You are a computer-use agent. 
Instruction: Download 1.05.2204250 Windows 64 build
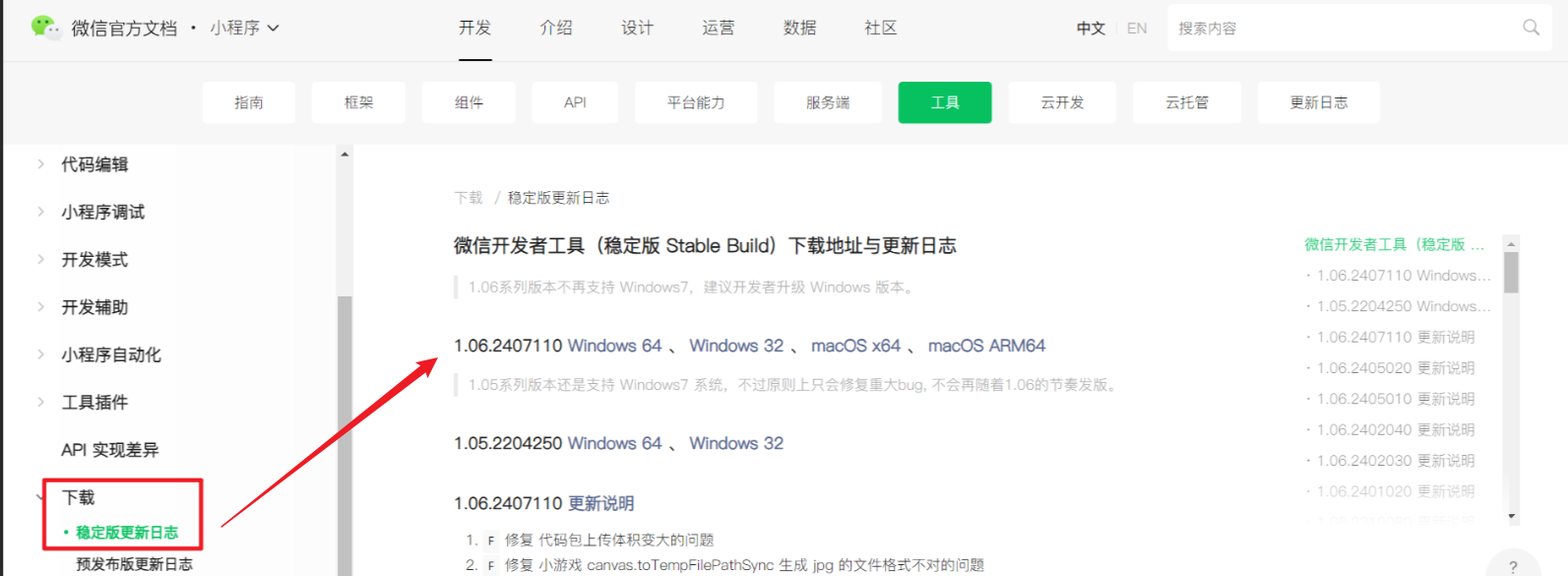click(x=615, y=443)
